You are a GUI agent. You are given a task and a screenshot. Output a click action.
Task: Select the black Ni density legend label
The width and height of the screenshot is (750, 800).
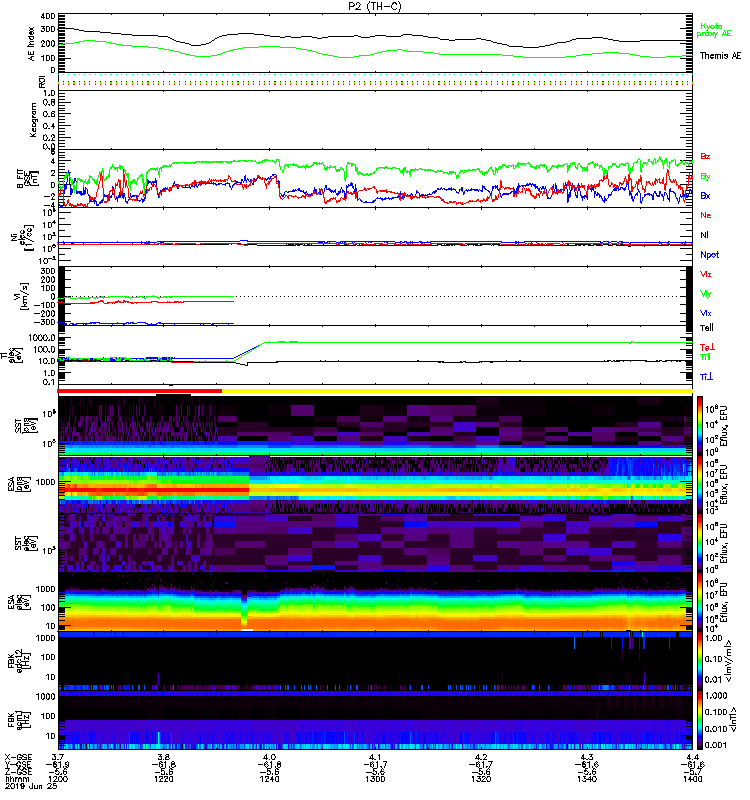point(704,235)
